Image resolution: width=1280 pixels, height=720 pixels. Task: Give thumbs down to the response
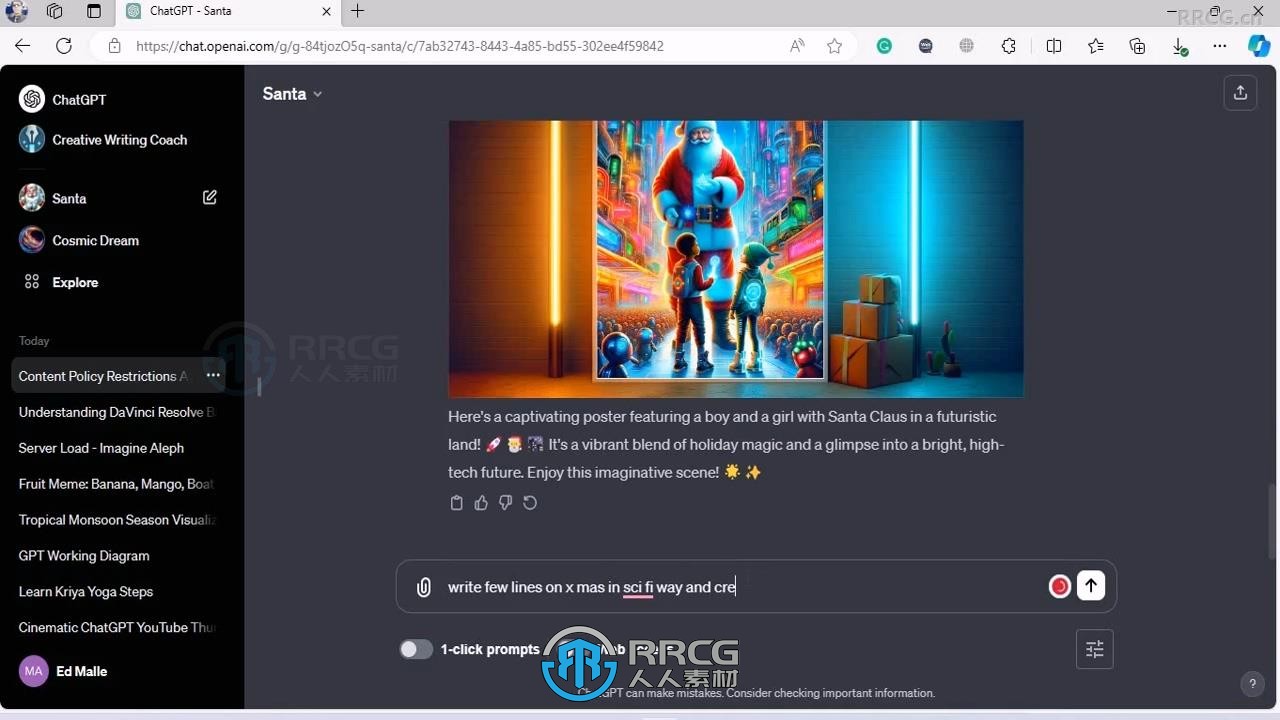click(x=505, y=503)
